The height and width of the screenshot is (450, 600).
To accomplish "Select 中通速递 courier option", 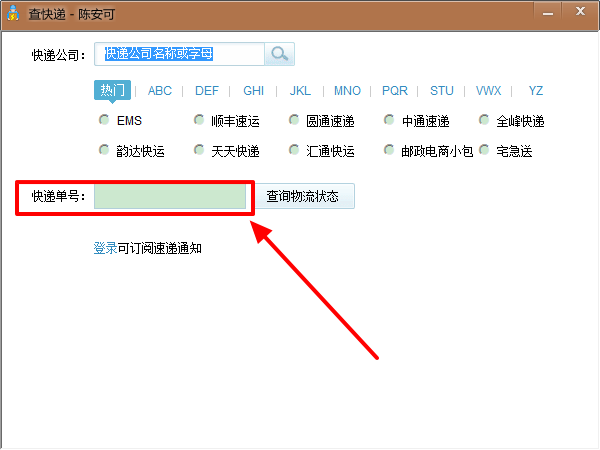I will [x=389, y=120].
